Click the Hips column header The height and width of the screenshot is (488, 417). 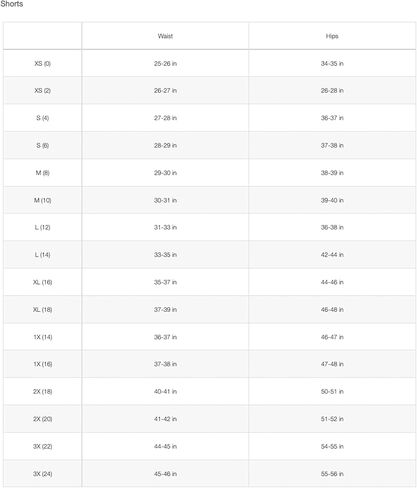(x=332, y=36)
